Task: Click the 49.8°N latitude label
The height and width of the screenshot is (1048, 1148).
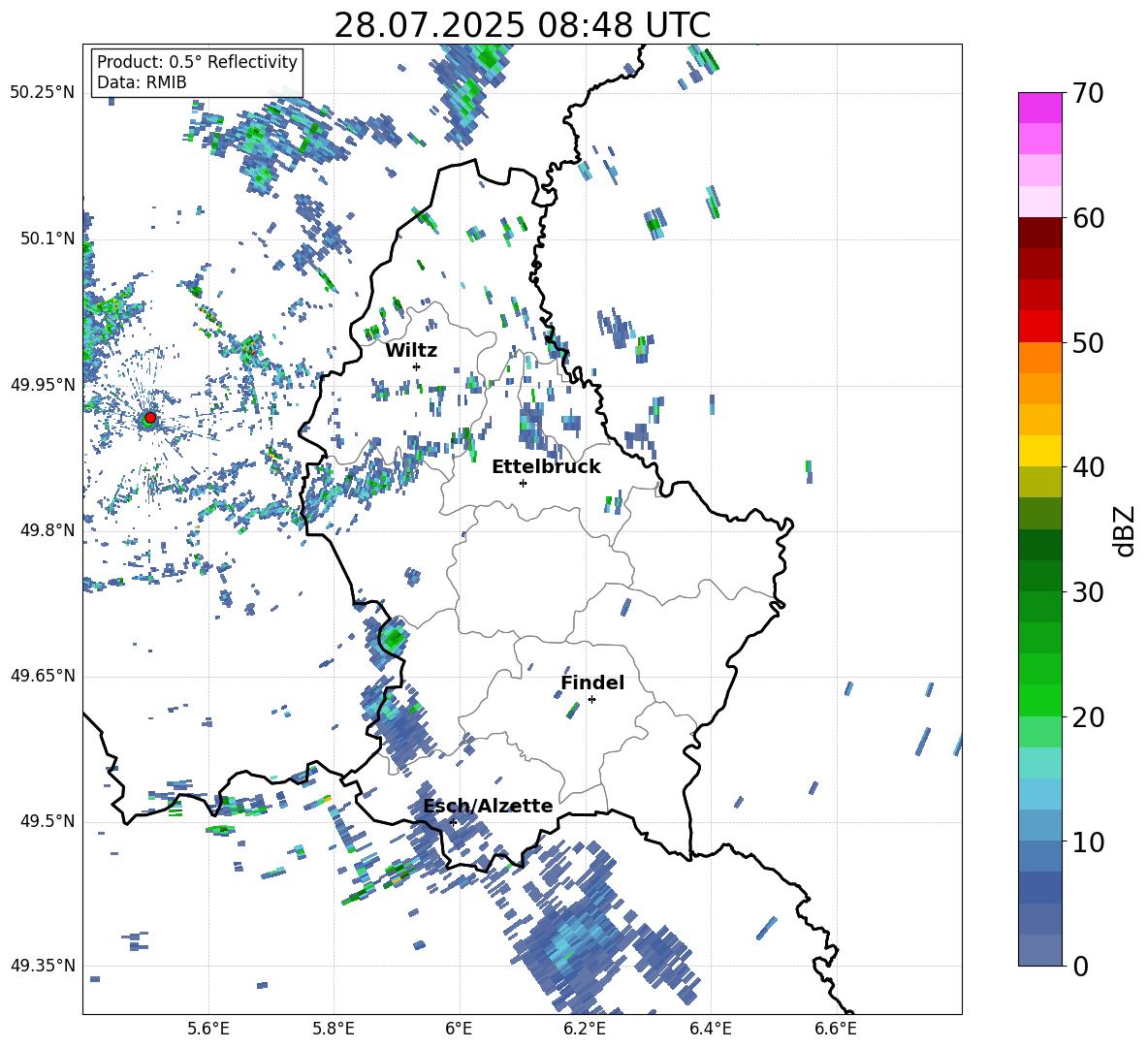Action: point(48,530)
